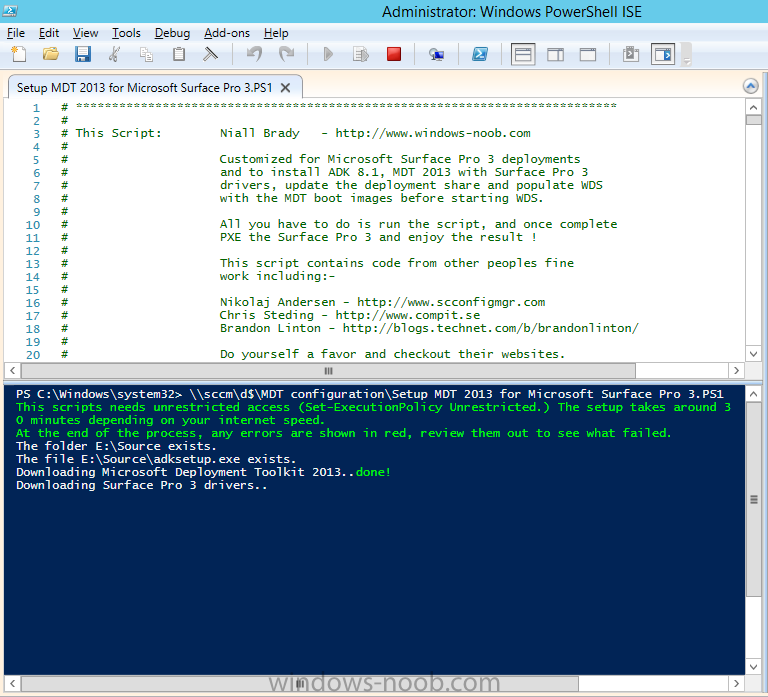The height and width of the screenshot is (697, 768).
Task: Console pane vertical scrollbar thumb
Action: [x=753, y=500]
